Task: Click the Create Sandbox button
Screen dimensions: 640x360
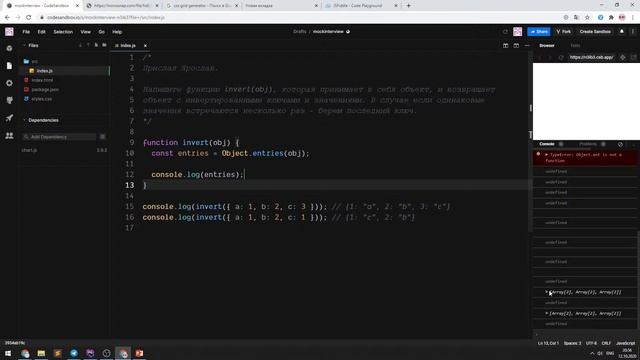Action: (x=595, y=31)
